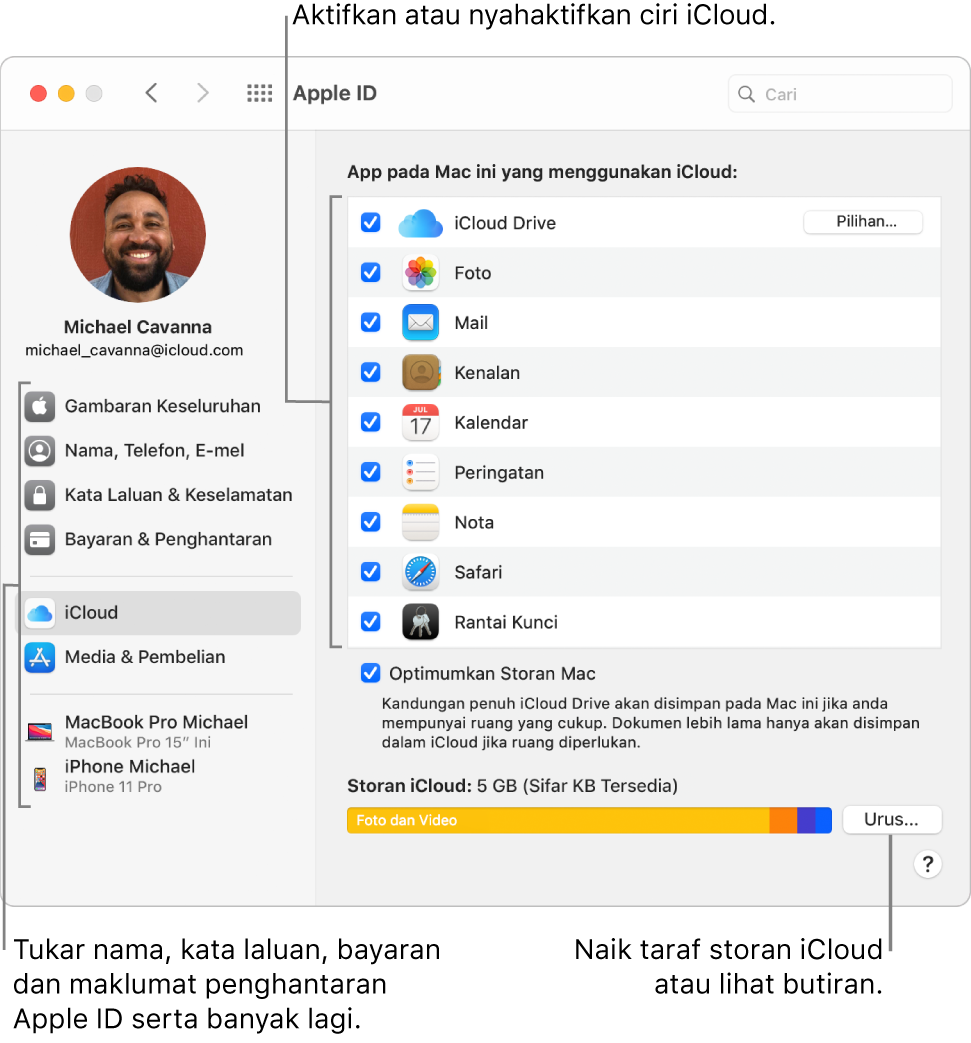This screenshot has height=1043, width=971.
Task: Toggle the Rantai Kunci checkbox
Action: tap(370, 621)
